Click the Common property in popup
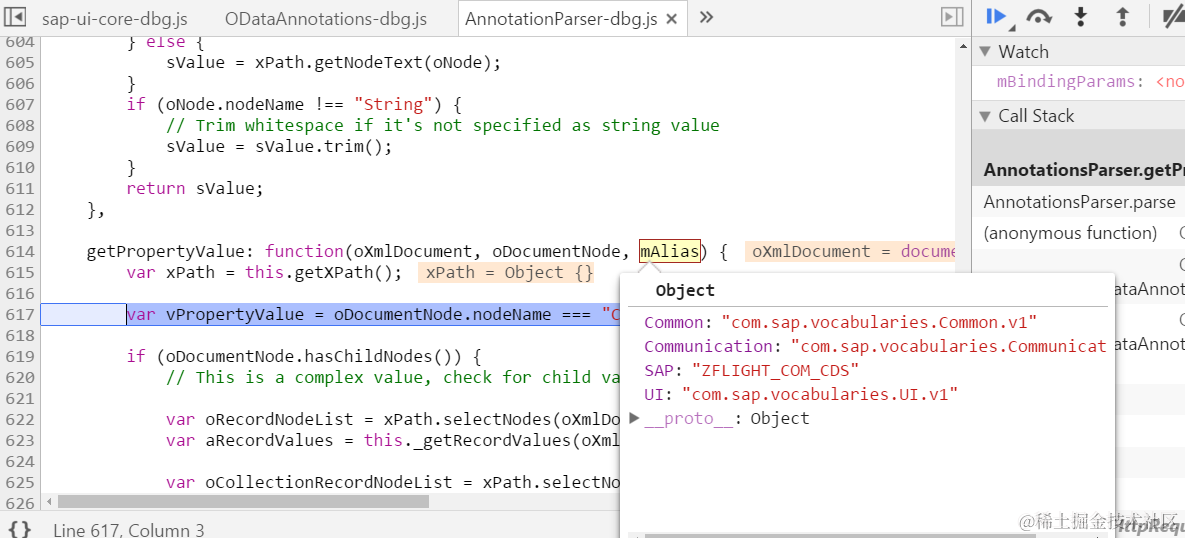 tap(673, 323)
